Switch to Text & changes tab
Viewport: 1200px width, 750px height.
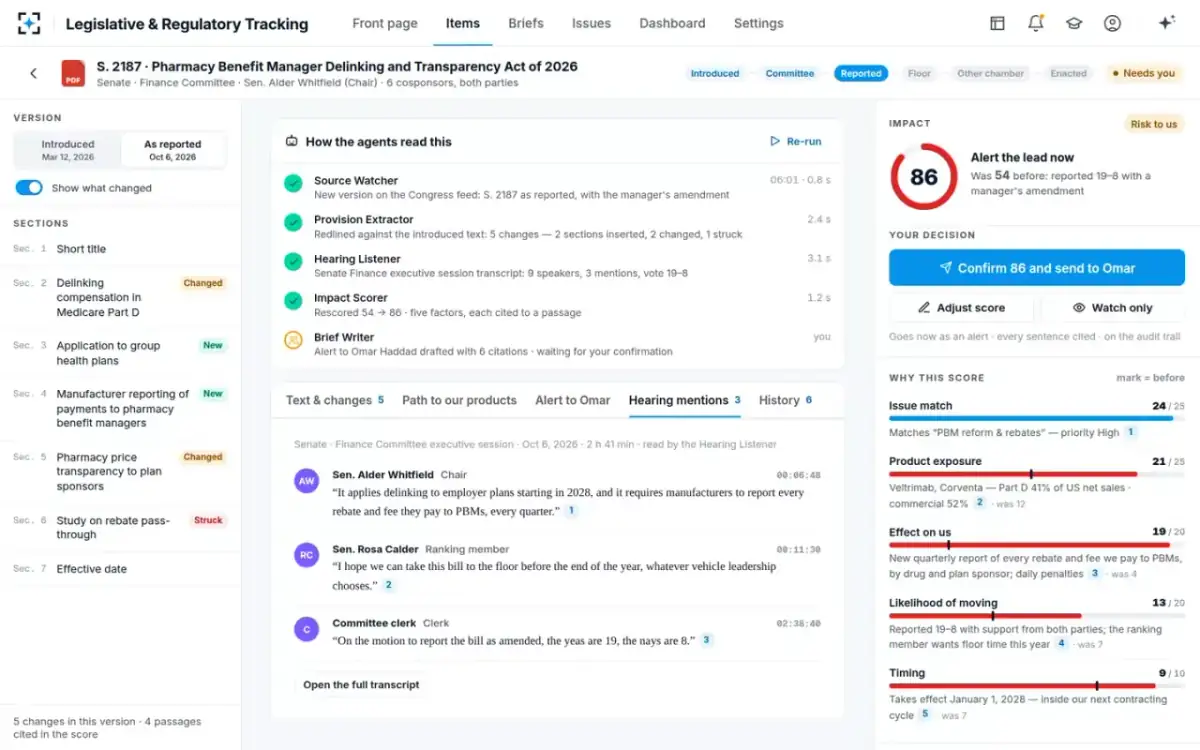point(335,400)
